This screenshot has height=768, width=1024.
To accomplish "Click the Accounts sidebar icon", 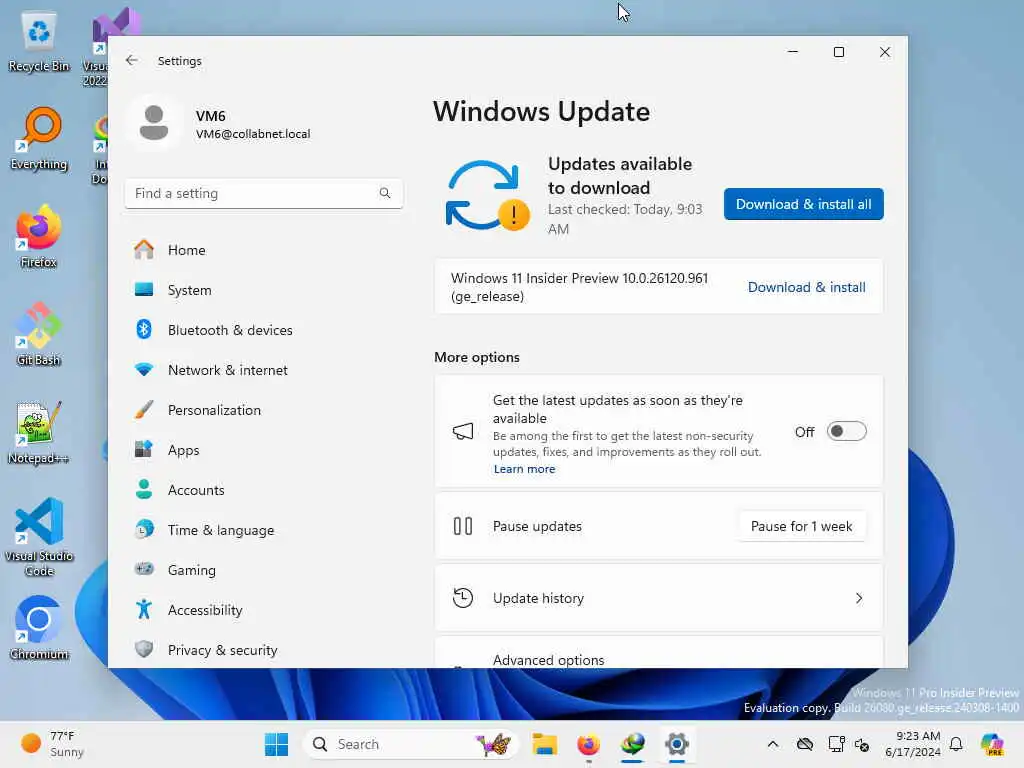I will pyautogui.click(x=144, y=489).
